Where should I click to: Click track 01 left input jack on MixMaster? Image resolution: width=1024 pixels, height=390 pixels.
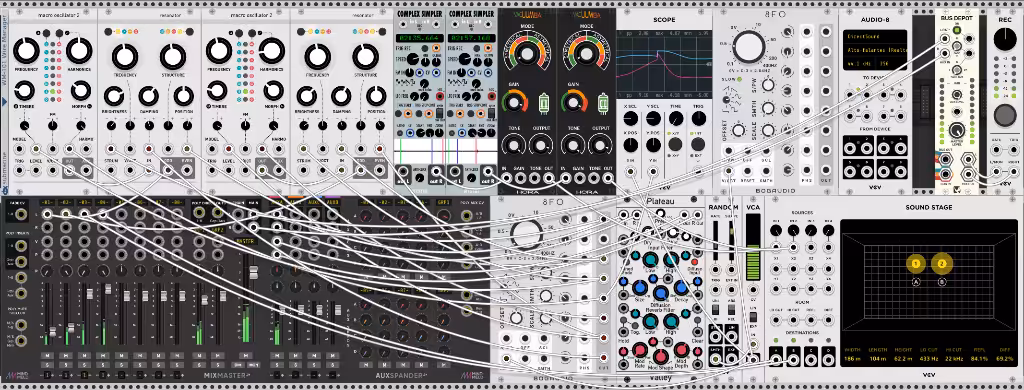click(46, 214)
